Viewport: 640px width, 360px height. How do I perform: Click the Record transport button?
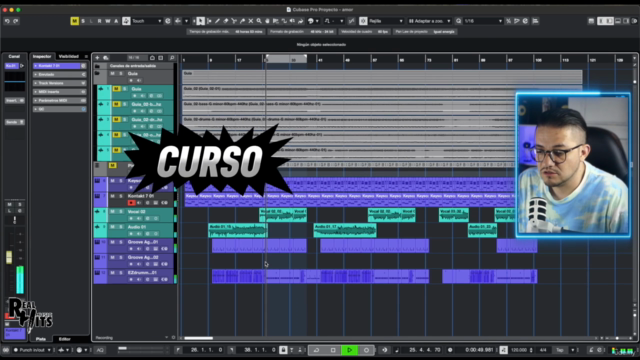pyautogui.click(x=366, y=350)
